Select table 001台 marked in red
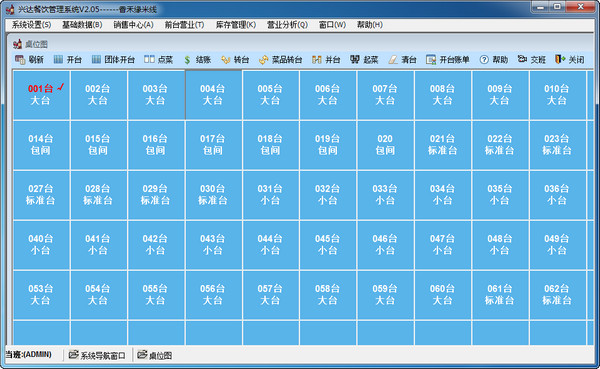 click(x=41, y=95)
